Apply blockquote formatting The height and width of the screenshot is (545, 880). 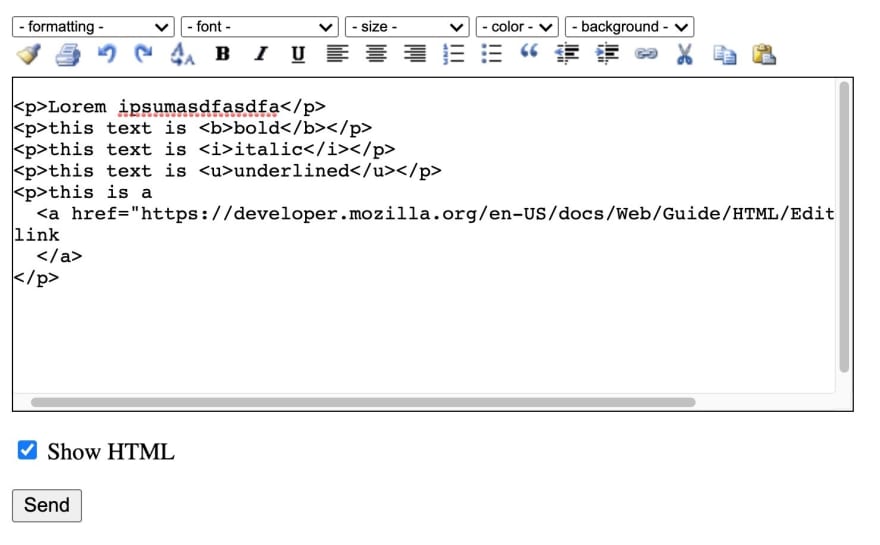pyautogui.click(x=529, y=52)
